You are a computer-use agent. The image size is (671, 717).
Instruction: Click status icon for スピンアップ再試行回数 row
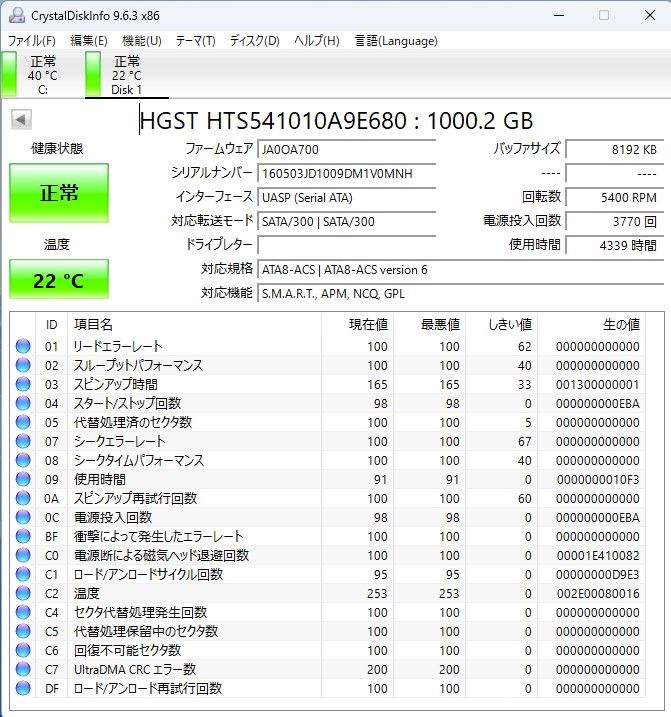click(x=23, y=498)
